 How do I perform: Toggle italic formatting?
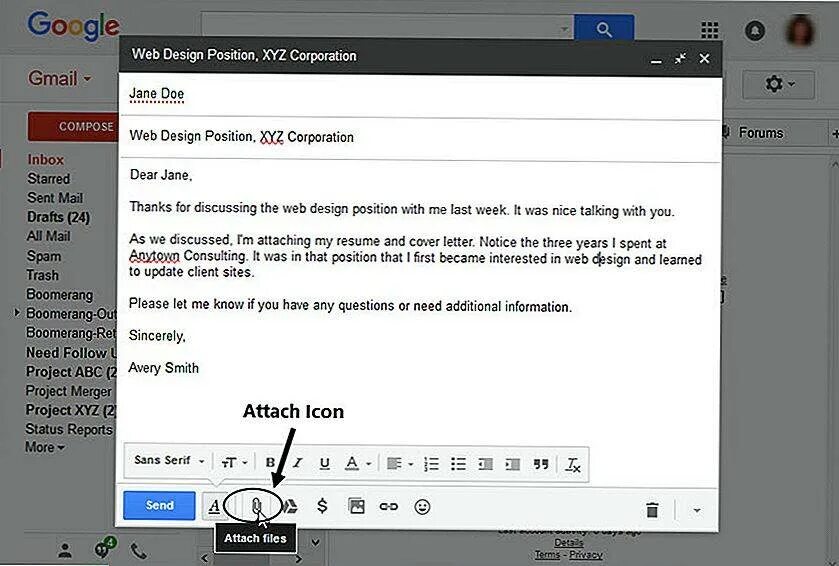(298, 463)
